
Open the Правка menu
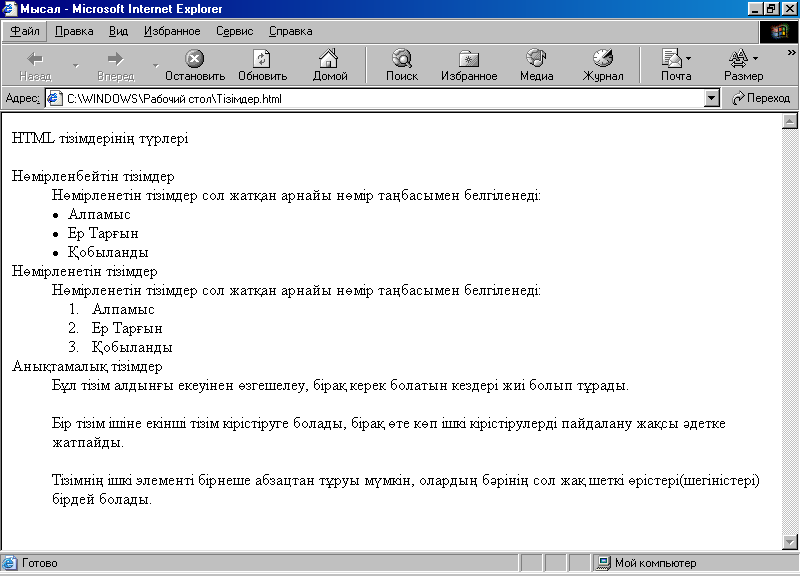click(74, 31)
